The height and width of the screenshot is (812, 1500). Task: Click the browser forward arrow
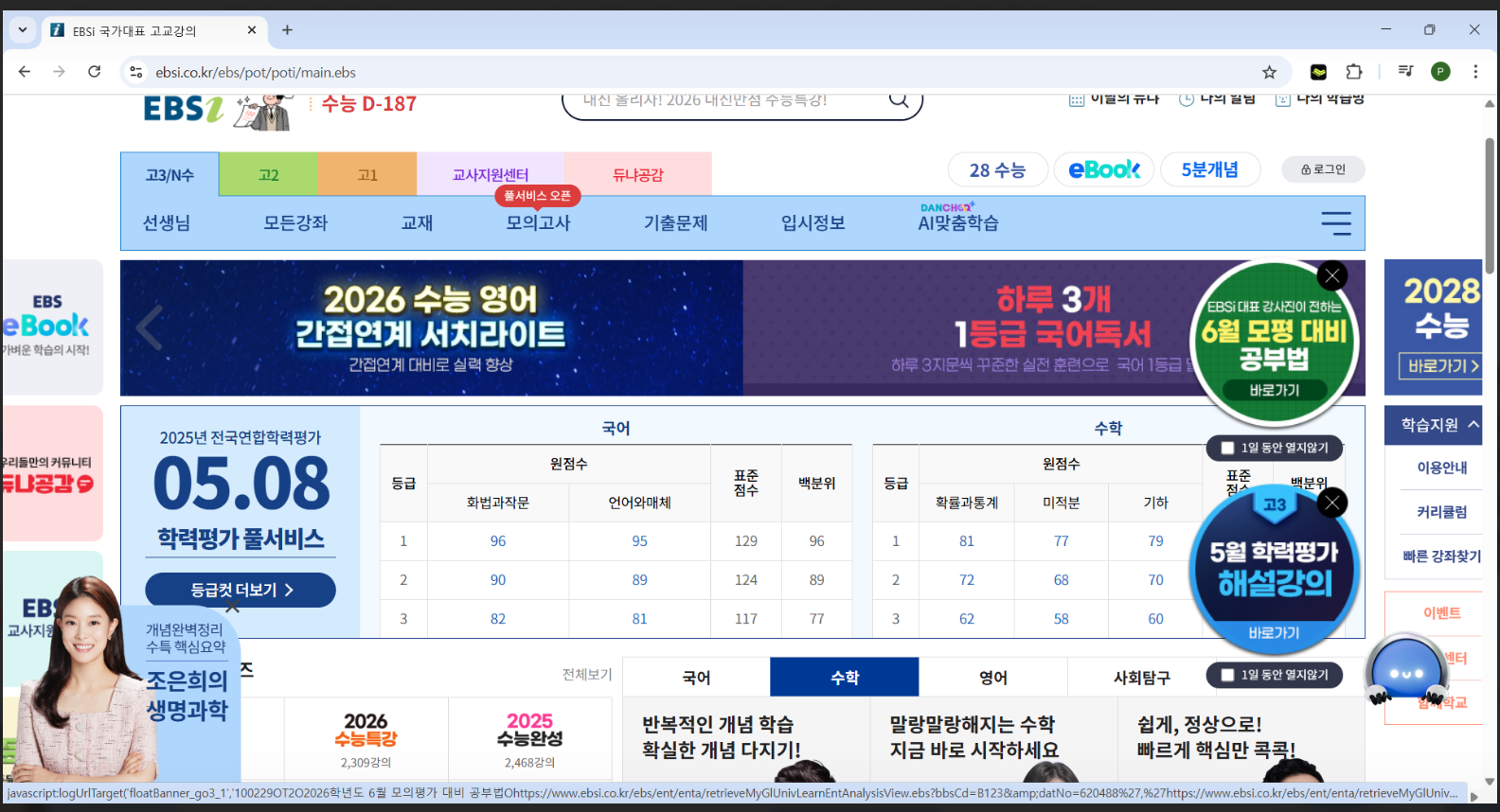click(x=60, y=72)
